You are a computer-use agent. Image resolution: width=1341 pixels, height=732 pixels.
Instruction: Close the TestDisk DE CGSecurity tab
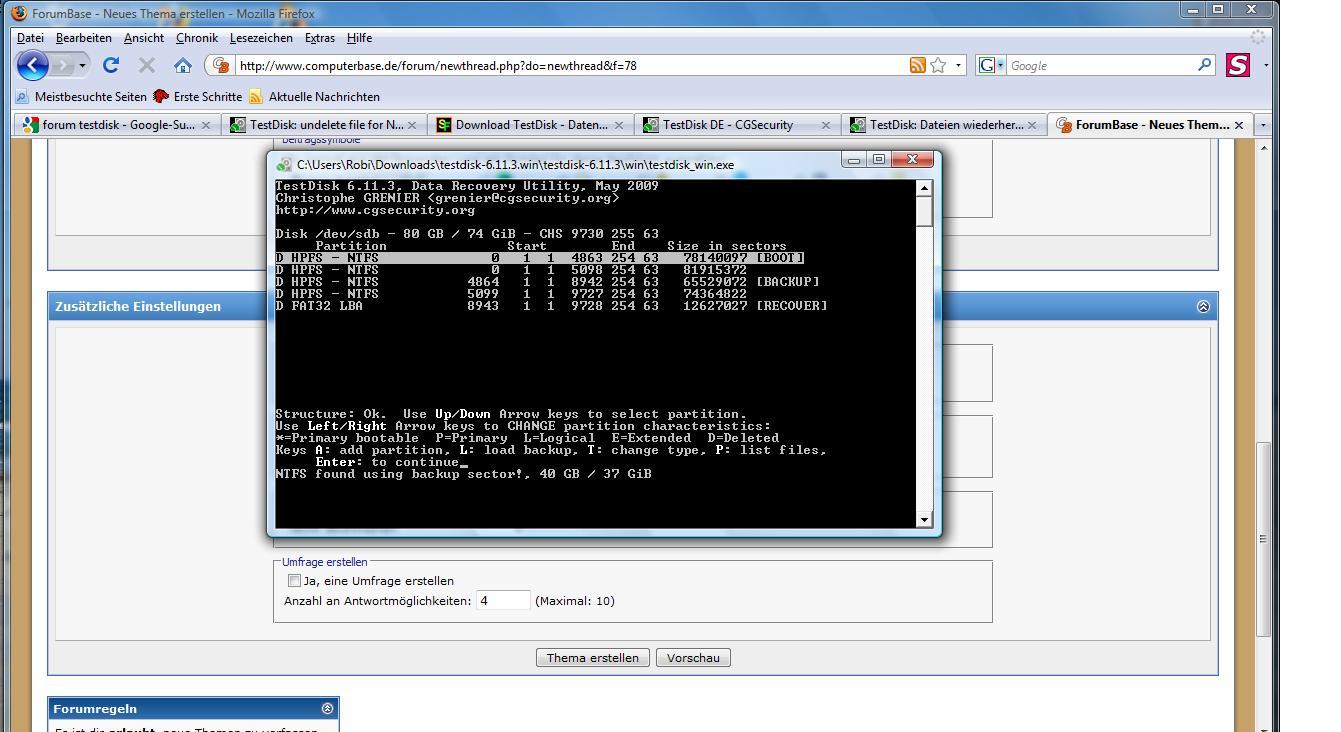[826, 125]
